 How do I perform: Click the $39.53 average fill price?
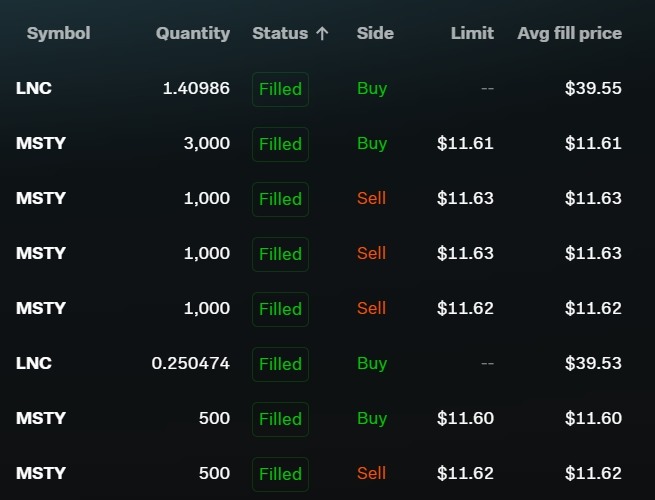tap(593, 363)
